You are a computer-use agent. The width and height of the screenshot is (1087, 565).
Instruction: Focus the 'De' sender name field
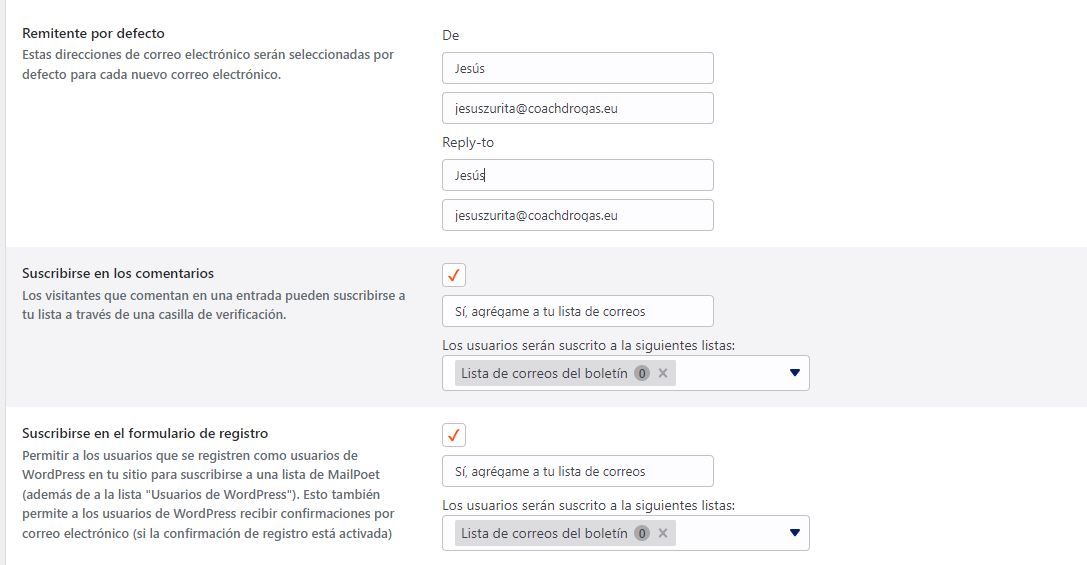tap(577, 68)
